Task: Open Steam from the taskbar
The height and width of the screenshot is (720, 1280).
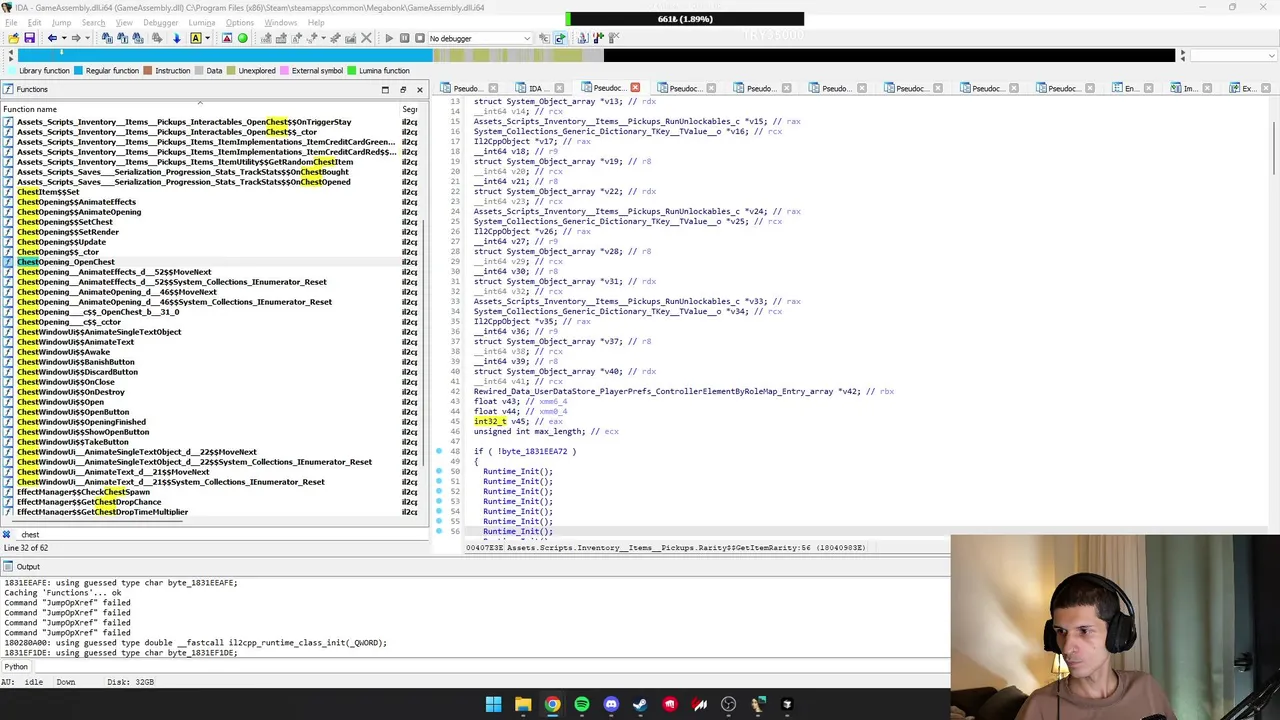Action: 640,704
